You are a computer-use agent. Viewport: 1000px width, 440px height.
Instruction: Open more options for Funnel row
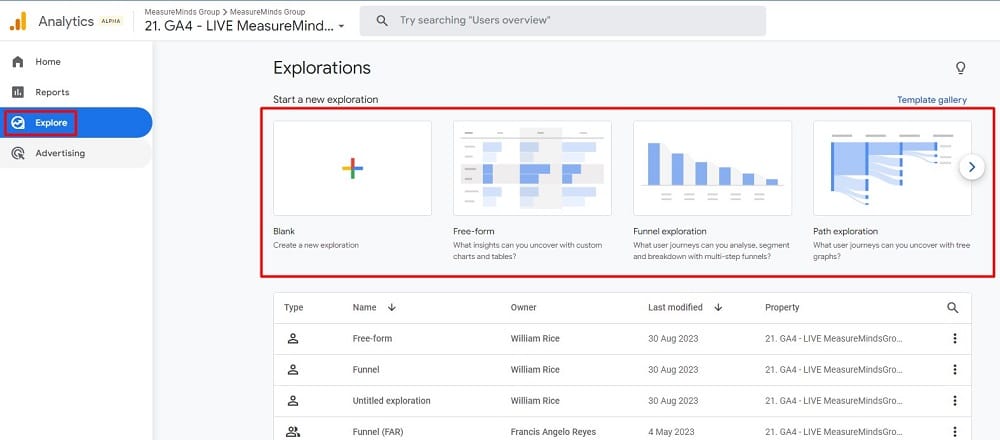[954, 370]
